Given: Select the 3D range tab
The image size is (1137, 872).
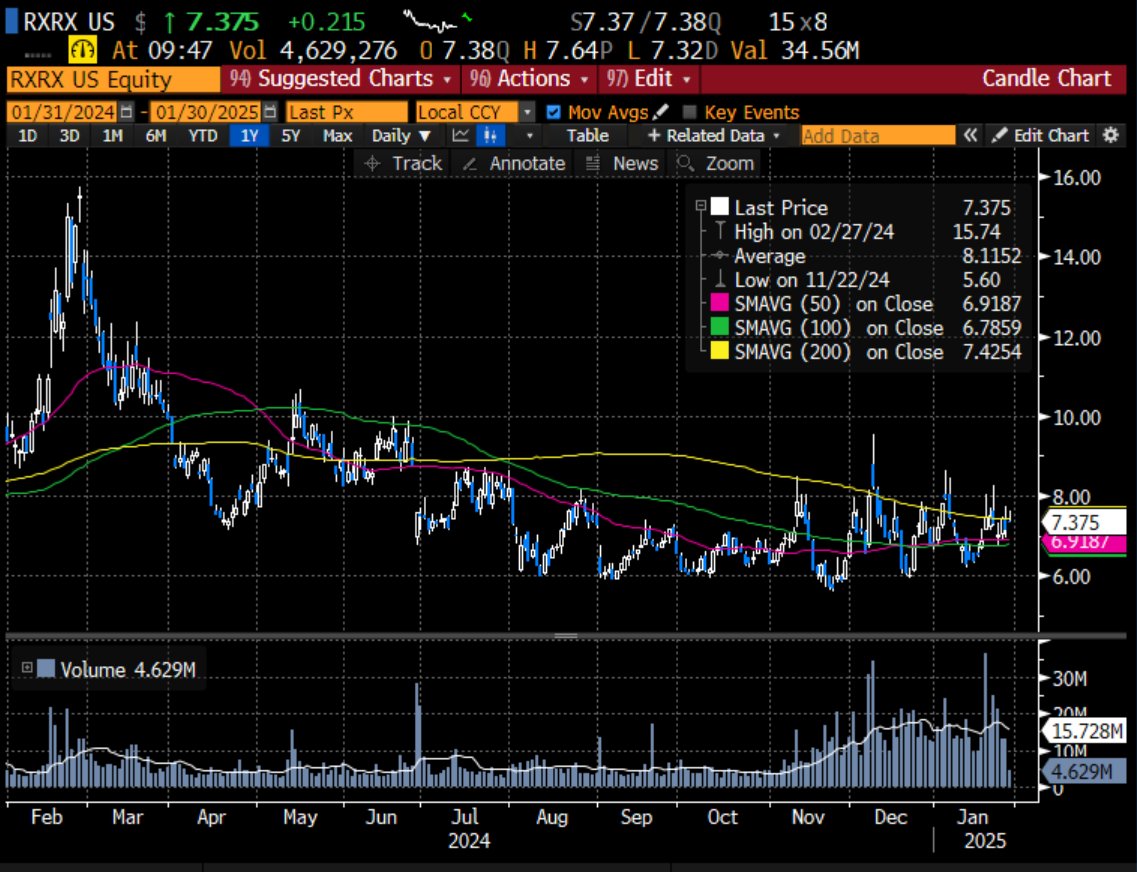Looking at the screenshot, I should point(70,136).
